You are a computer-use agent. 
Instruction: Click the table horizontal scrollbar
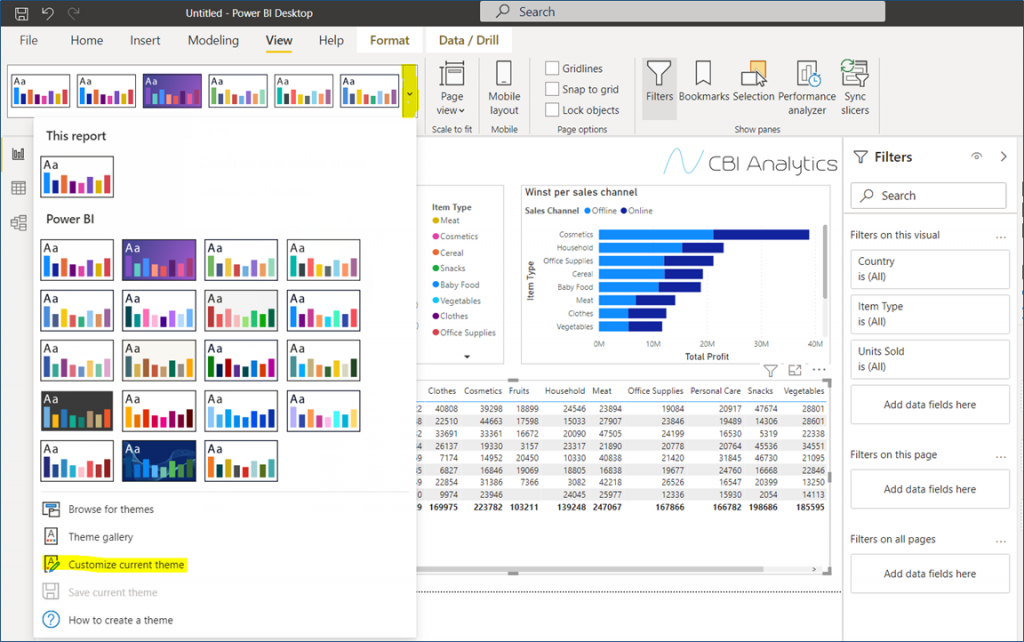click(590, 569)
